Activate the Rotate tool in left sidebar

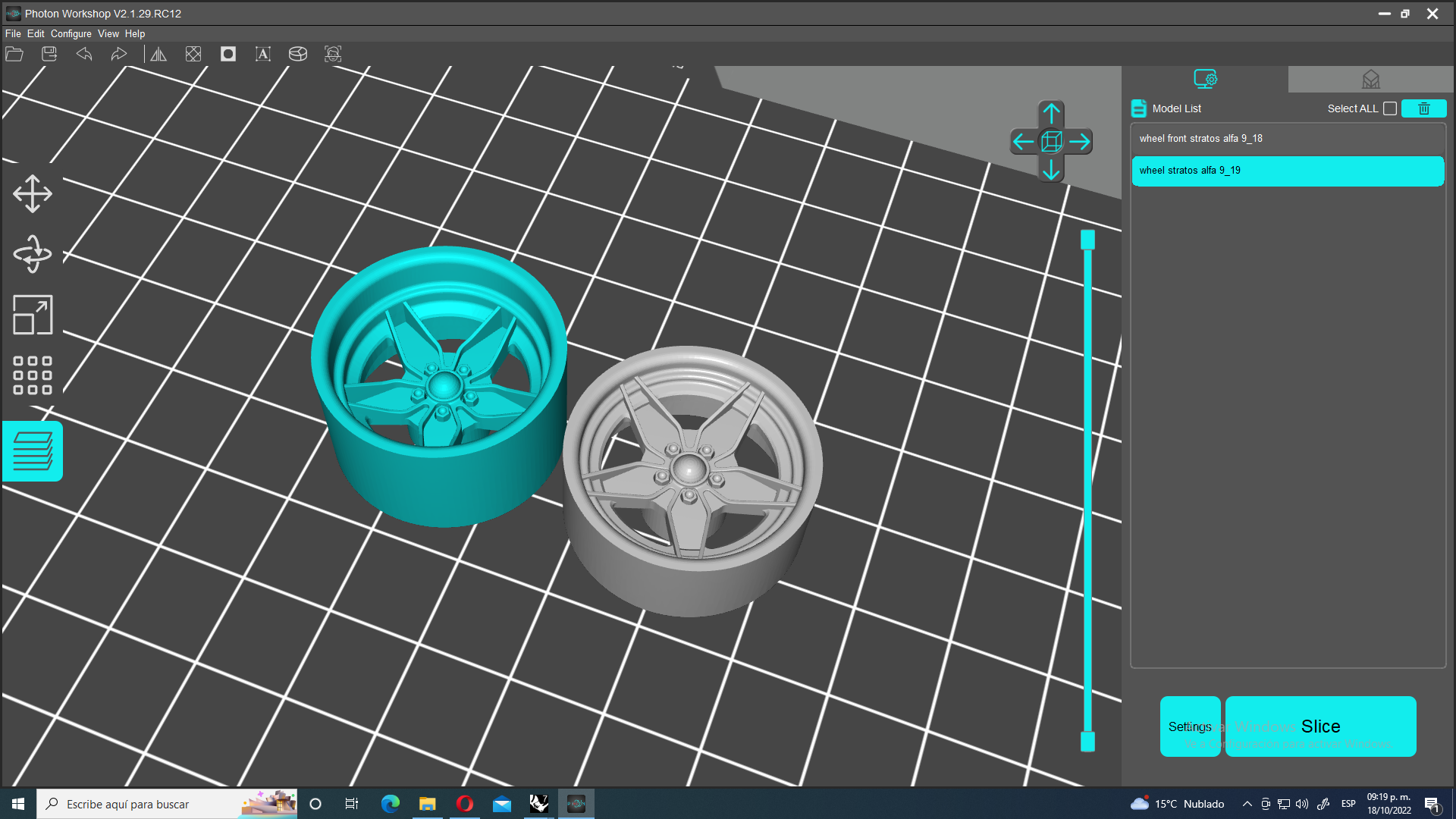click(x=33, y=254)
